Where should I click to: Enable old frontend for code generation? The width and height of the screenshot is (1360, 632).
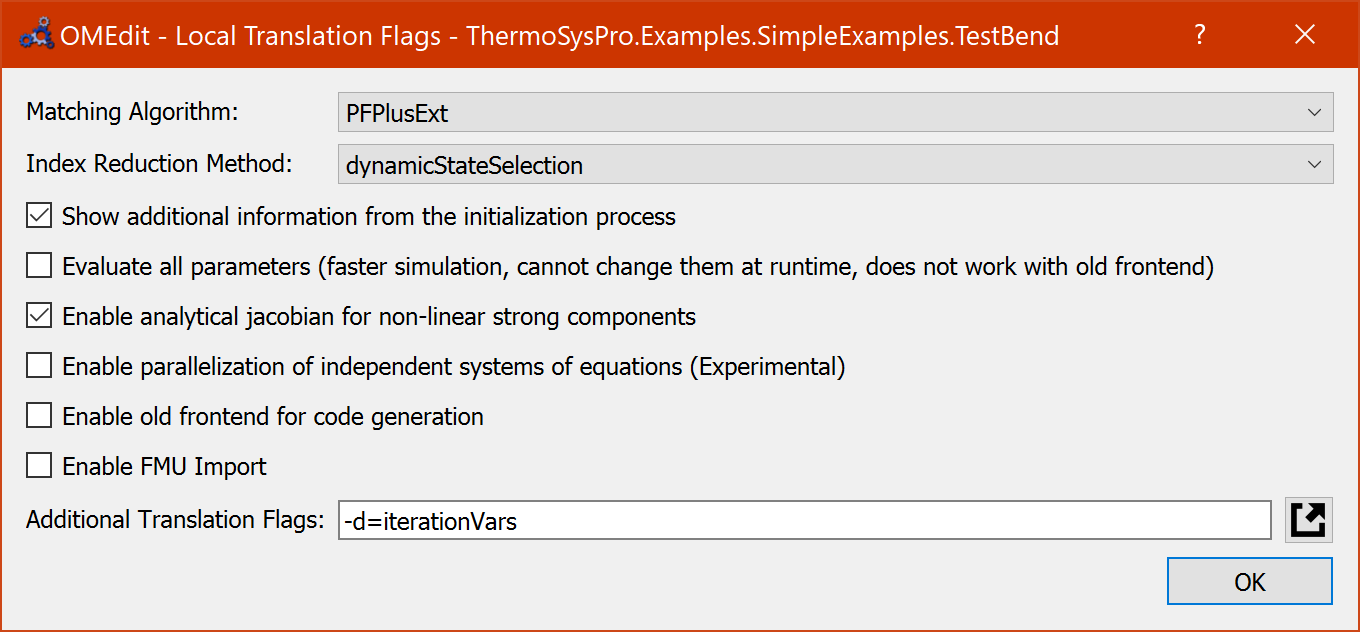pyautogui.click(x=38, y=414)
